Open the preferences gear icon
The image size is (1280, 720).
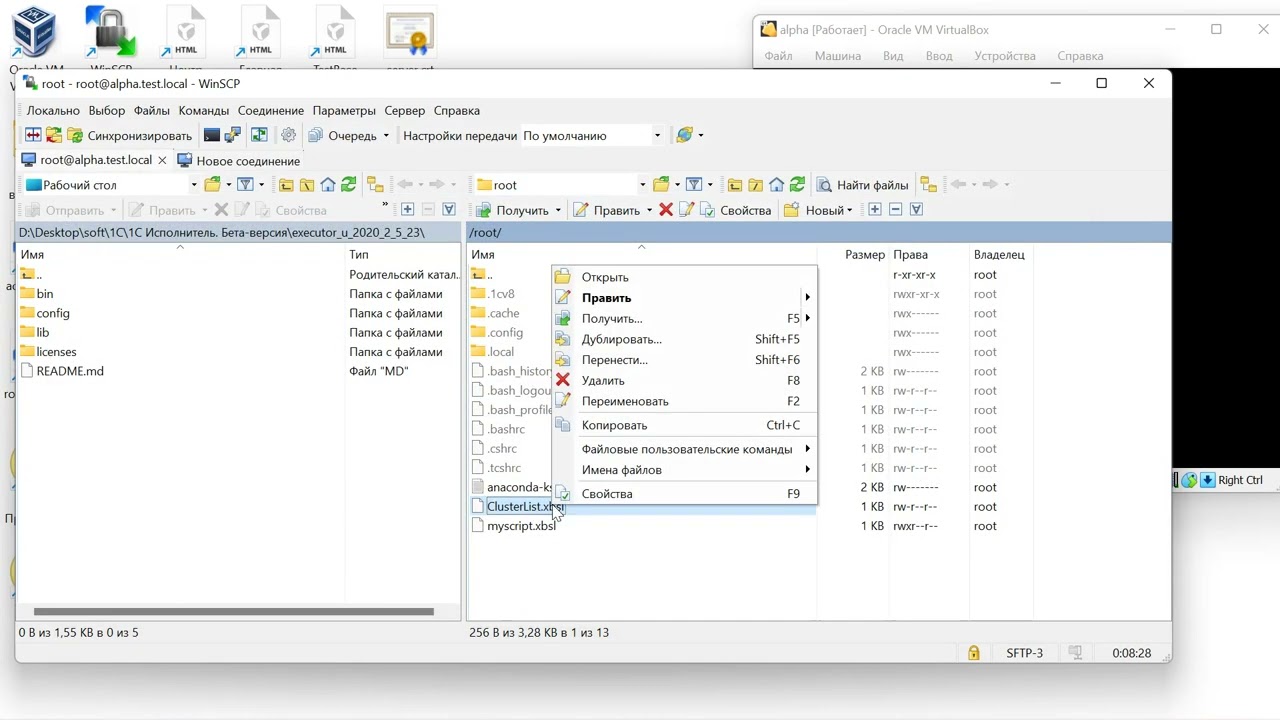(289, 135)
